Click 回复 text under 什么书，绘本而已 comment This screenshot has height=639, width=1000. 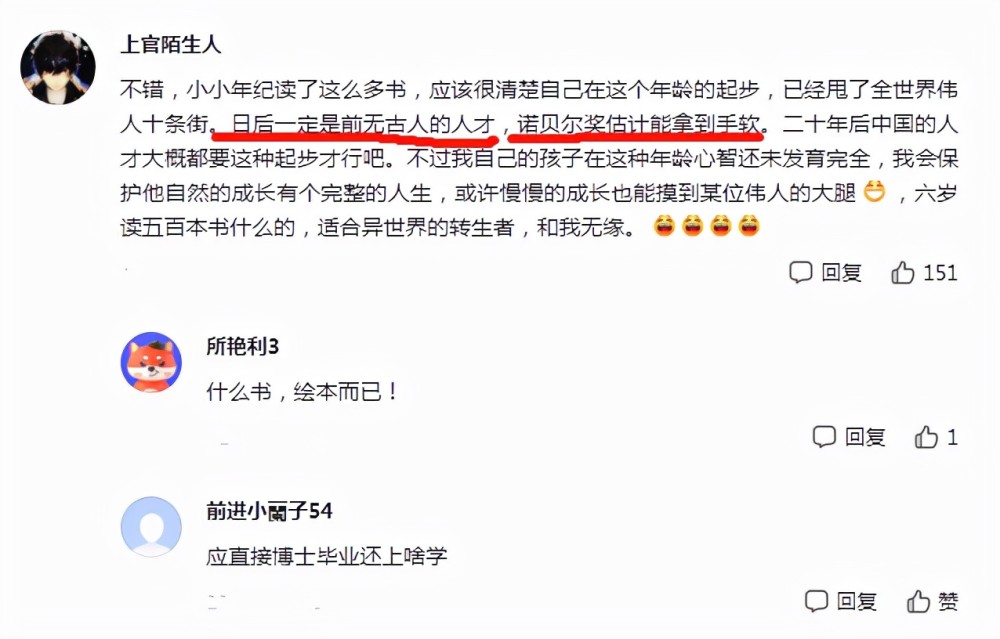(x=865, y=437)
